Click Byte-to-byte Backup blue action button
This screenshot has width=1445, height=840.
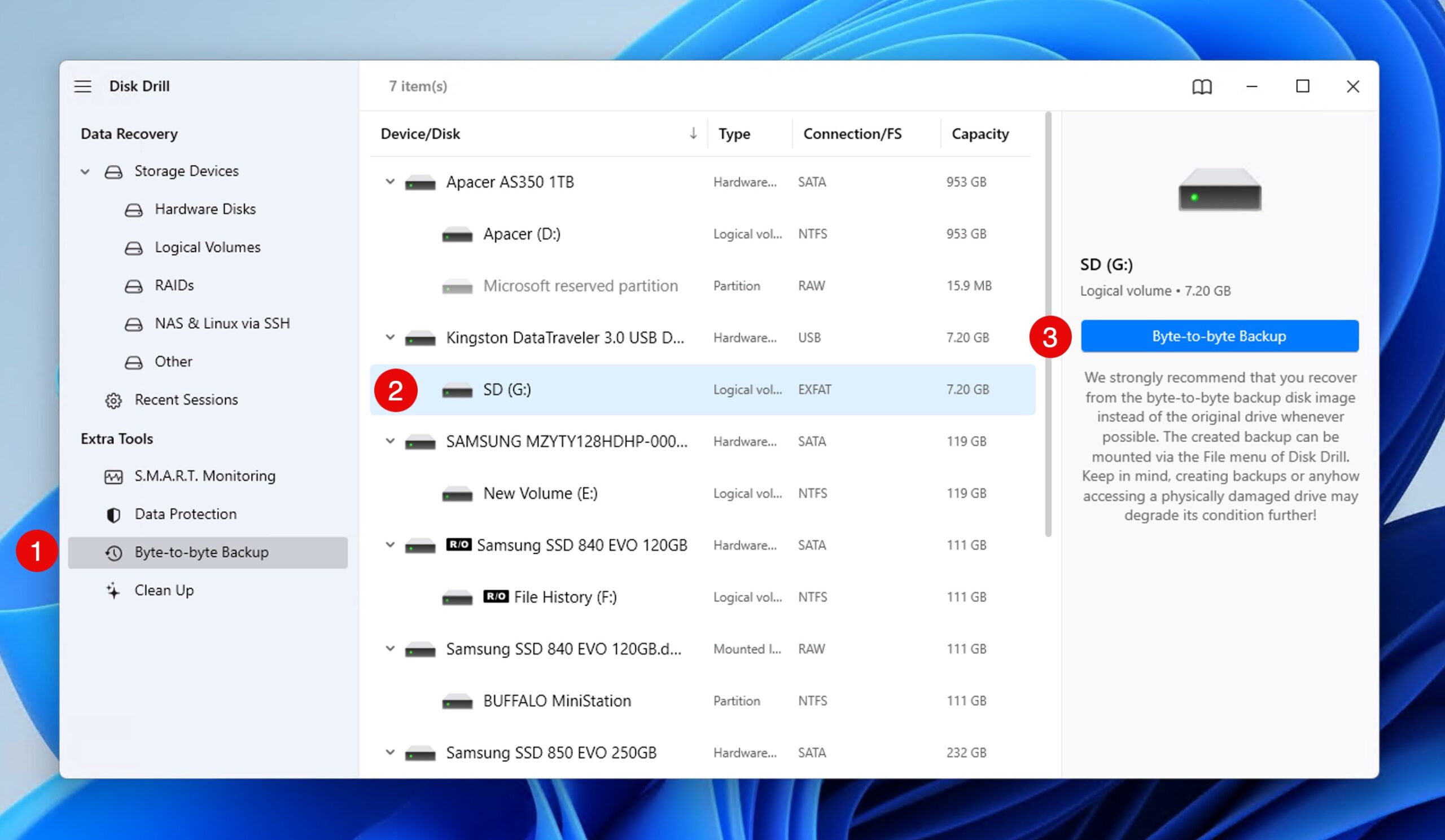point(1219,335)
